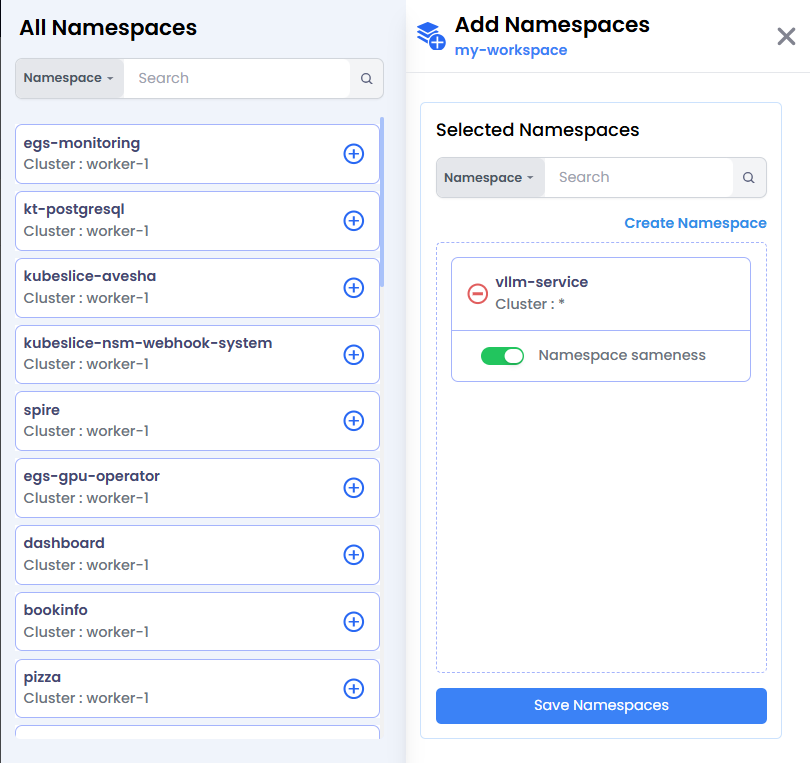810x763 pixels.
Task: Open the Namespace dropdown in All Namespaces panel
Action: 68,78
